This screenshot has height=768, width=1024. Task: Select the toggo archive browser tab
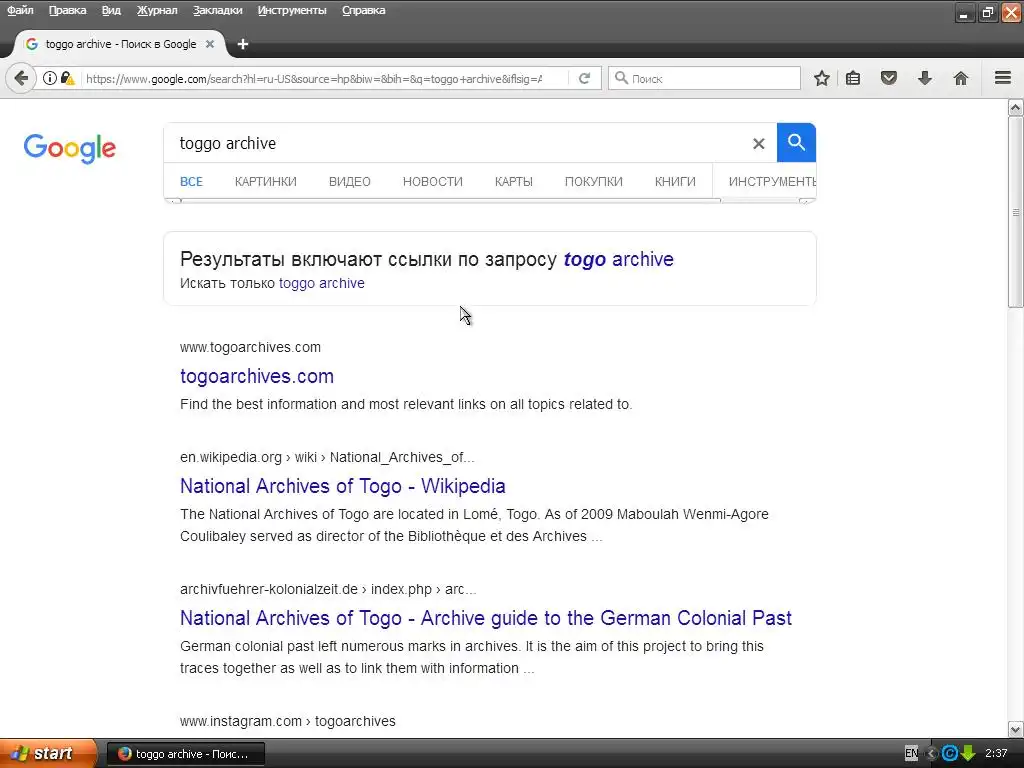click(x=120, y=44)
